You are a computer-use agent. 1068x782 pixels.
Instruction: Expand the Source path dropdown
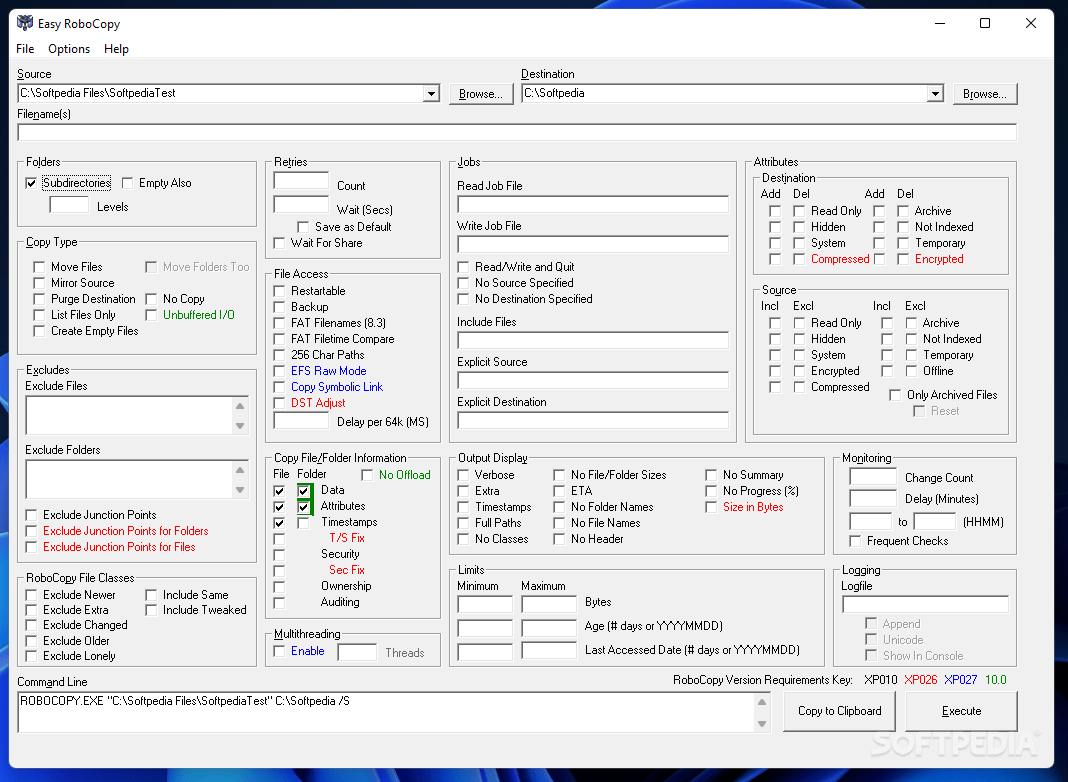click(x=430, y=93)
